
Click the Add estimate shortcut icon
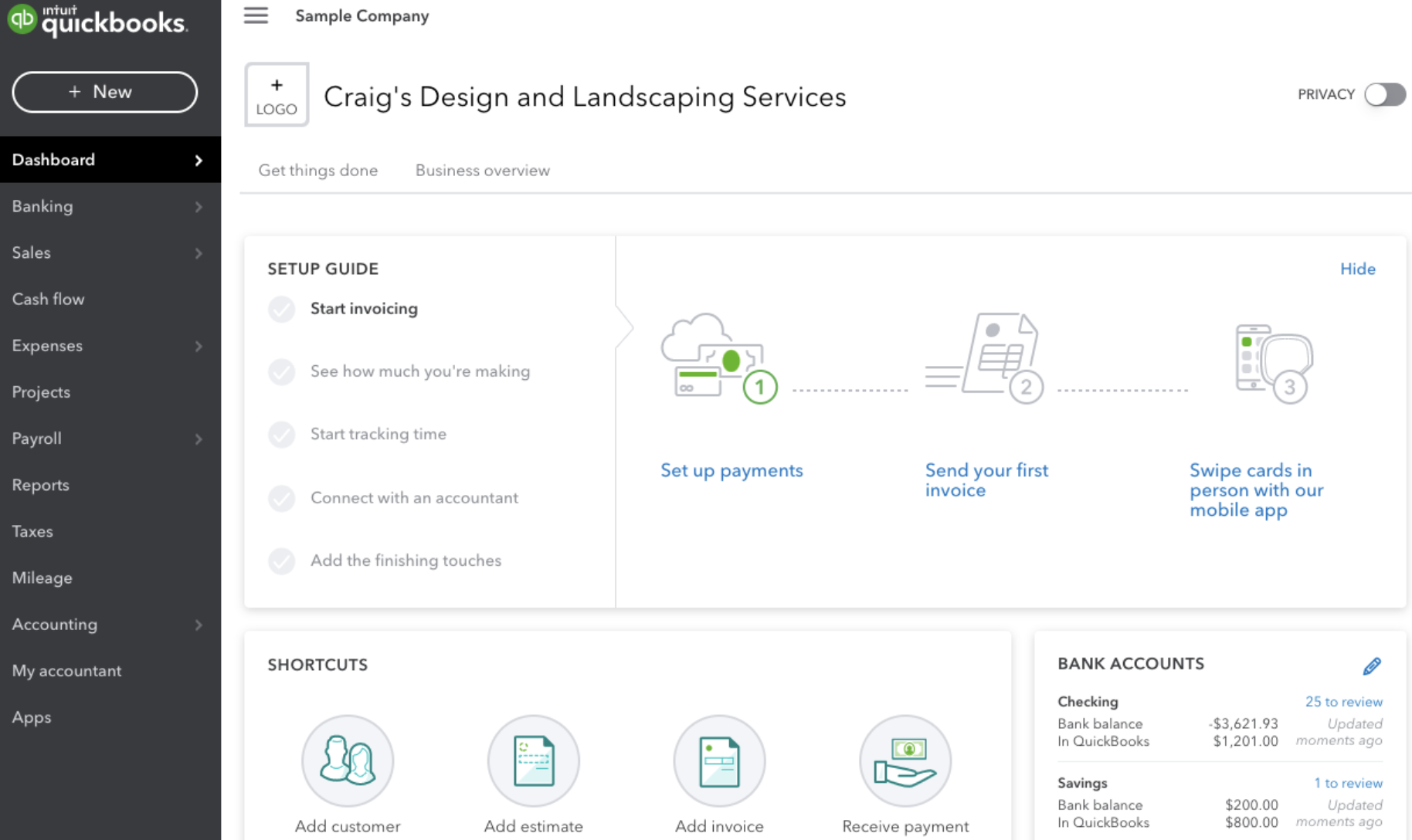(x=534, y=760)
